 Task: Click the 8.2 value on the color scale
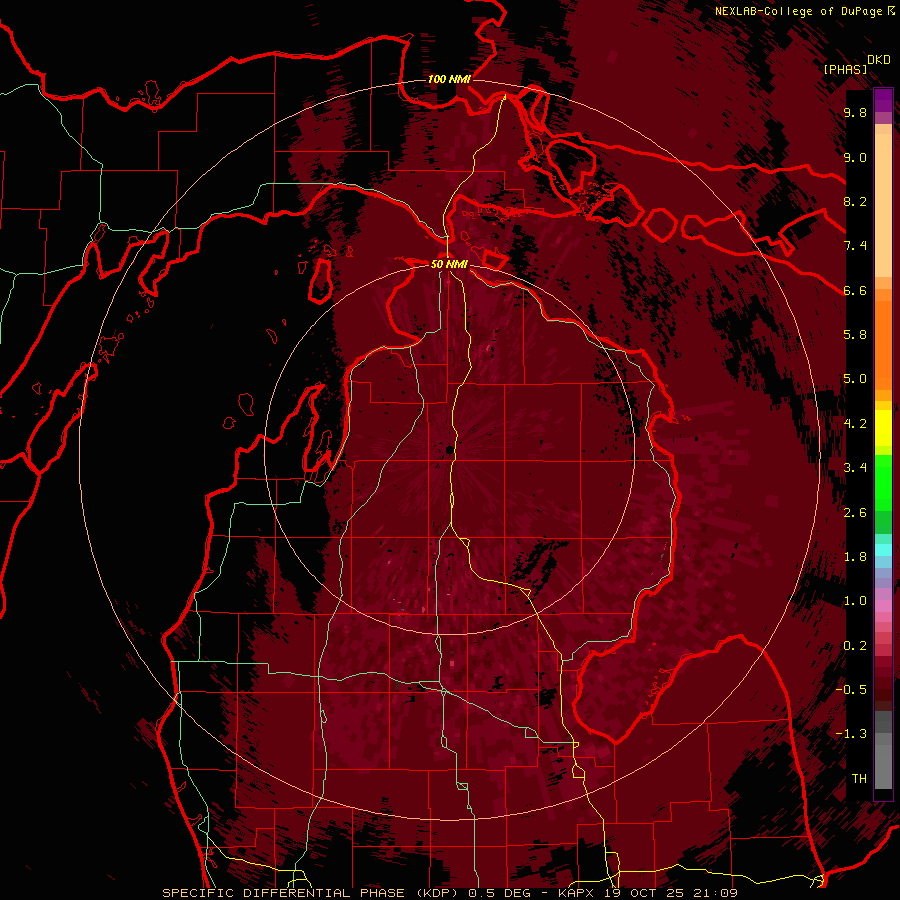tap(855, 201)
